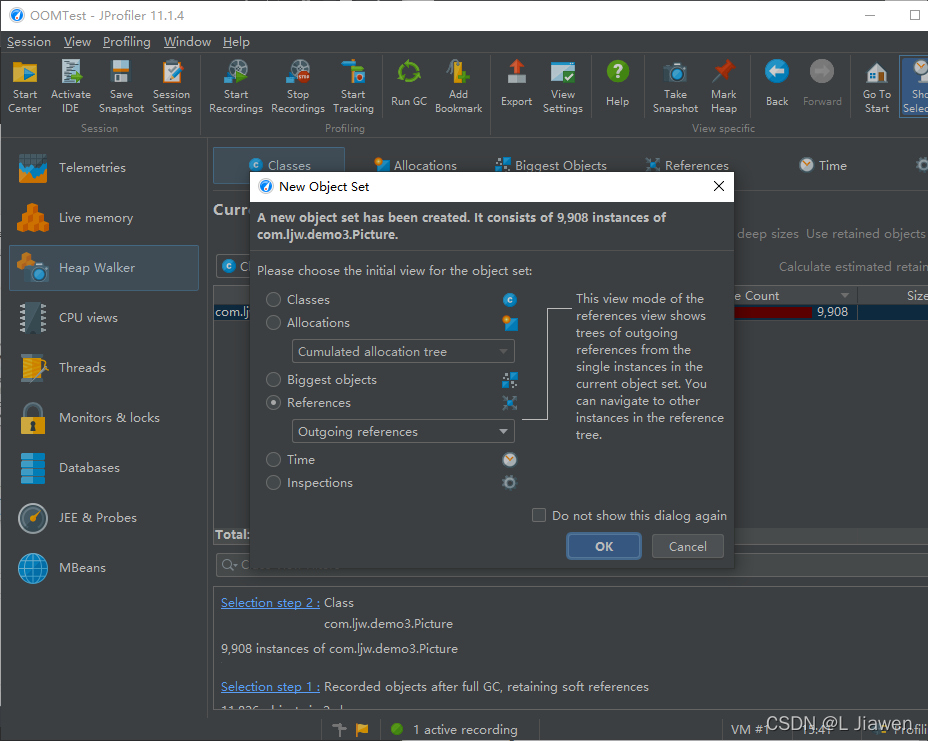The height and width of the screenshot is (741, 928).
Task: Open the Threads sidebar section
Action: tap(104, 368)
